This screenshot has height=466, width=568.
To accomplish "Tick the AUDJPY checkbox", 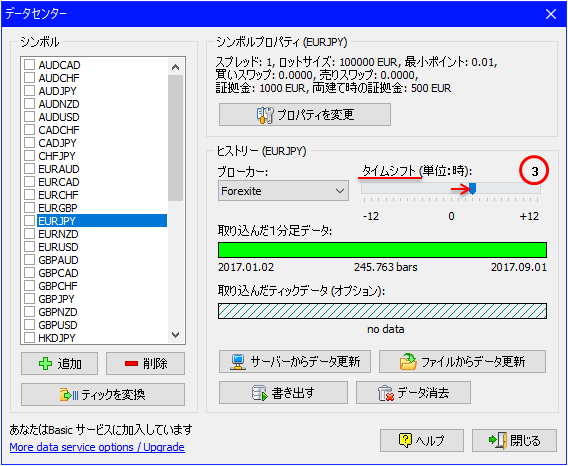I will tap(29, 91).
